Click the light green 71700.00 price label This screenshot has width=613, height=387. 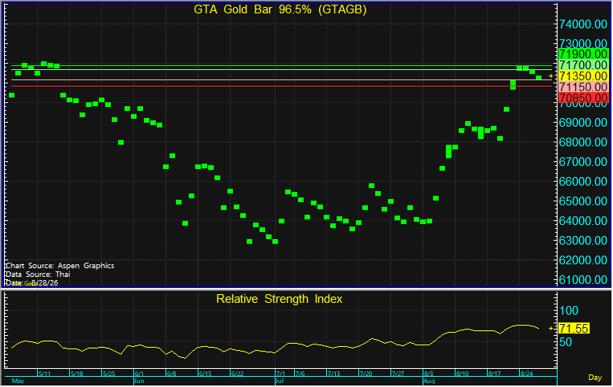click(583, 65)
